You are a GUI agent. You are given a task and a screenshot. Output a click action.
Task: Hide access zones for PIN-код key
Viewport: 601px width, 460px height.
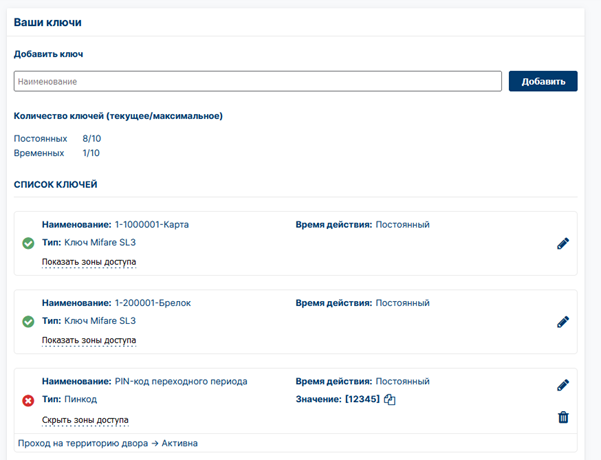click(85, 420)
